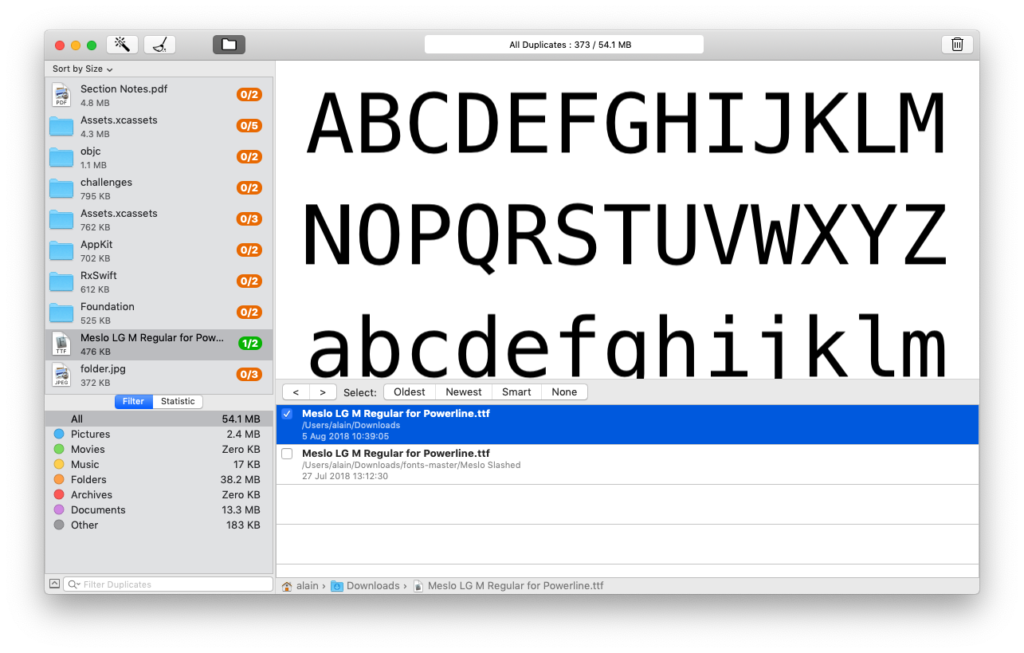Click the dark folder toolbar button
This screenshot has height=653, width=1024.
(x=229, y=44)
